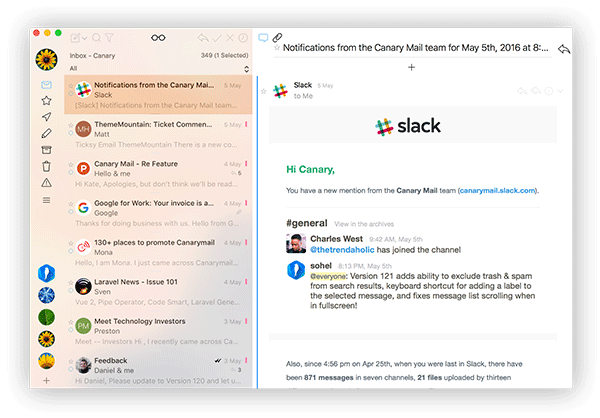Toggle star on ThemeMountain Ticket Comment row
Screen dimensions: 600x418
click(71, 125)
